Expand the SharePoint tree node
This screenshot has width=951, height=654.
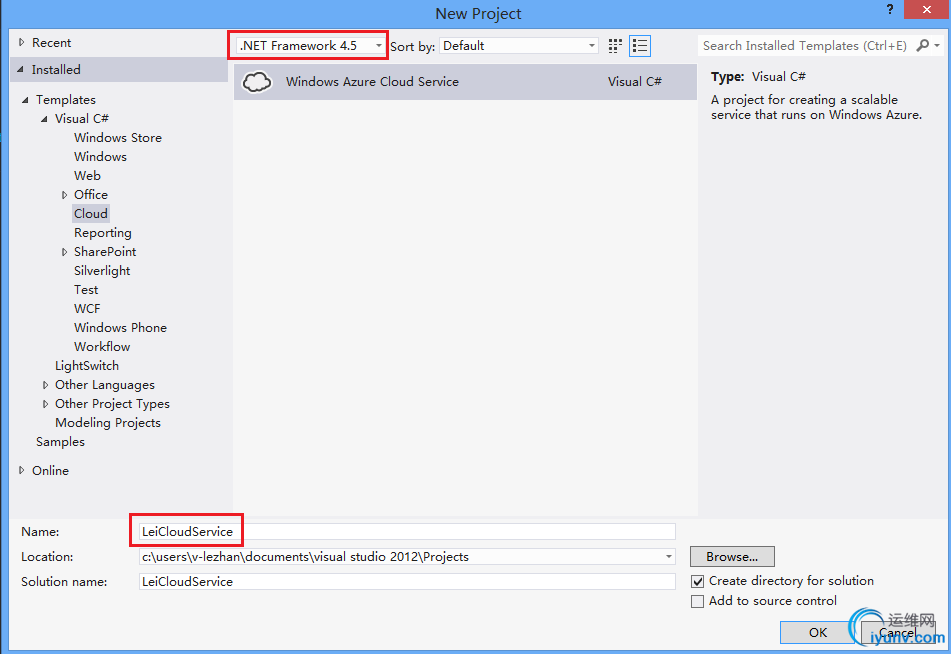tap(64, 252)
